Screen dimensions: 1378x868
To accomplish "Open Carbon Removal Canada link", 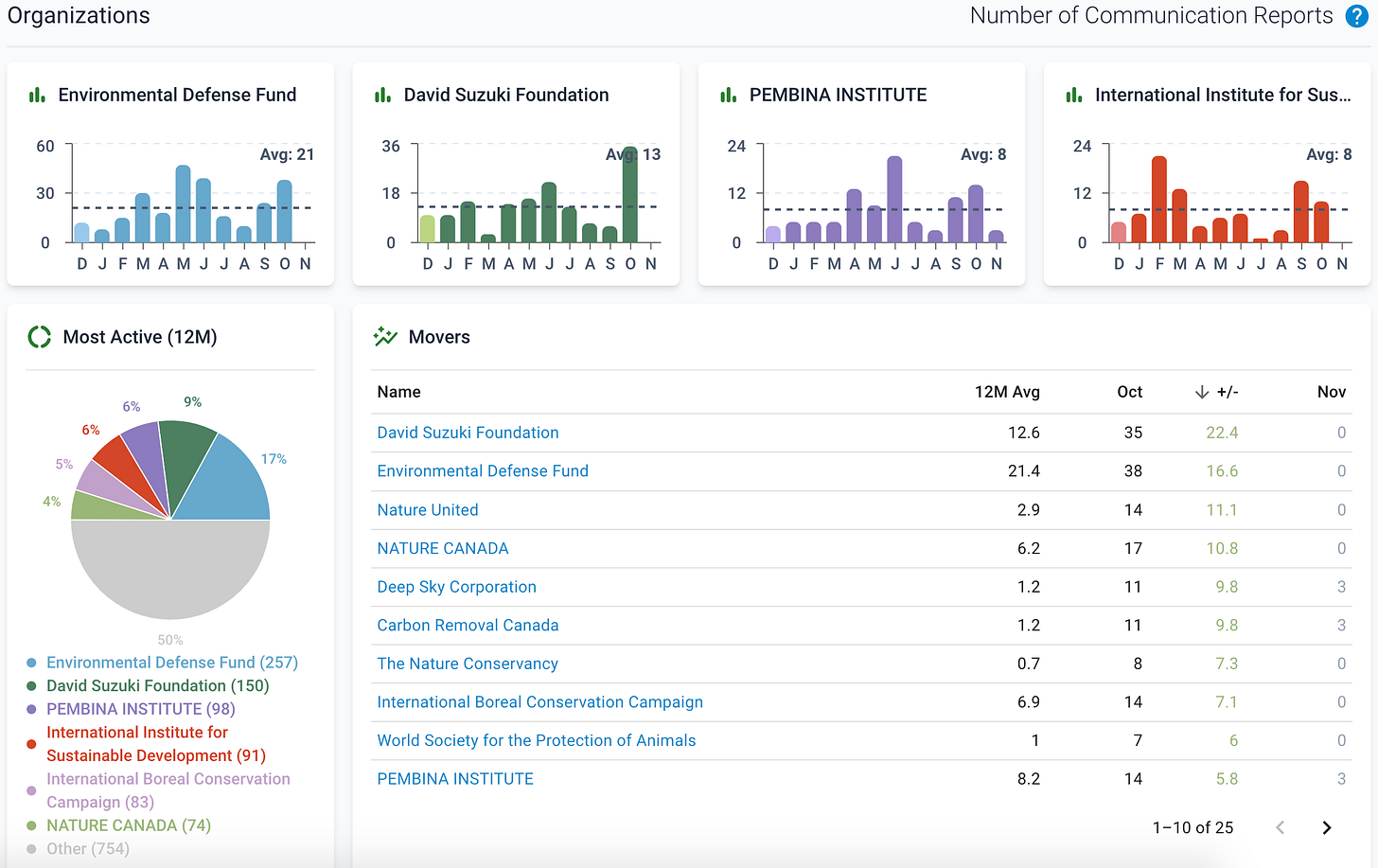I will (x=468, y=626).
